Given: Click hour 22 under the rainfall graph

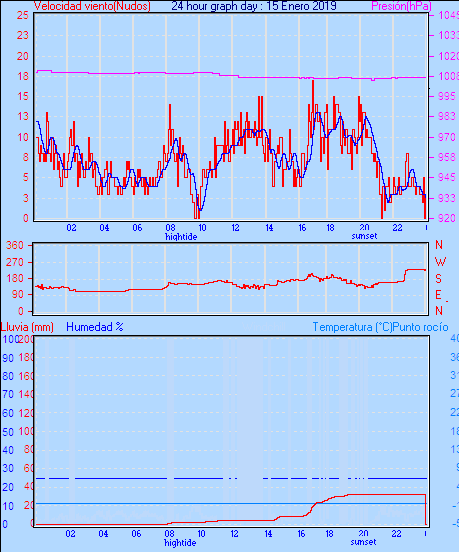Looking at the screenshot, I should pyautogui.click(x=396, y=534).
